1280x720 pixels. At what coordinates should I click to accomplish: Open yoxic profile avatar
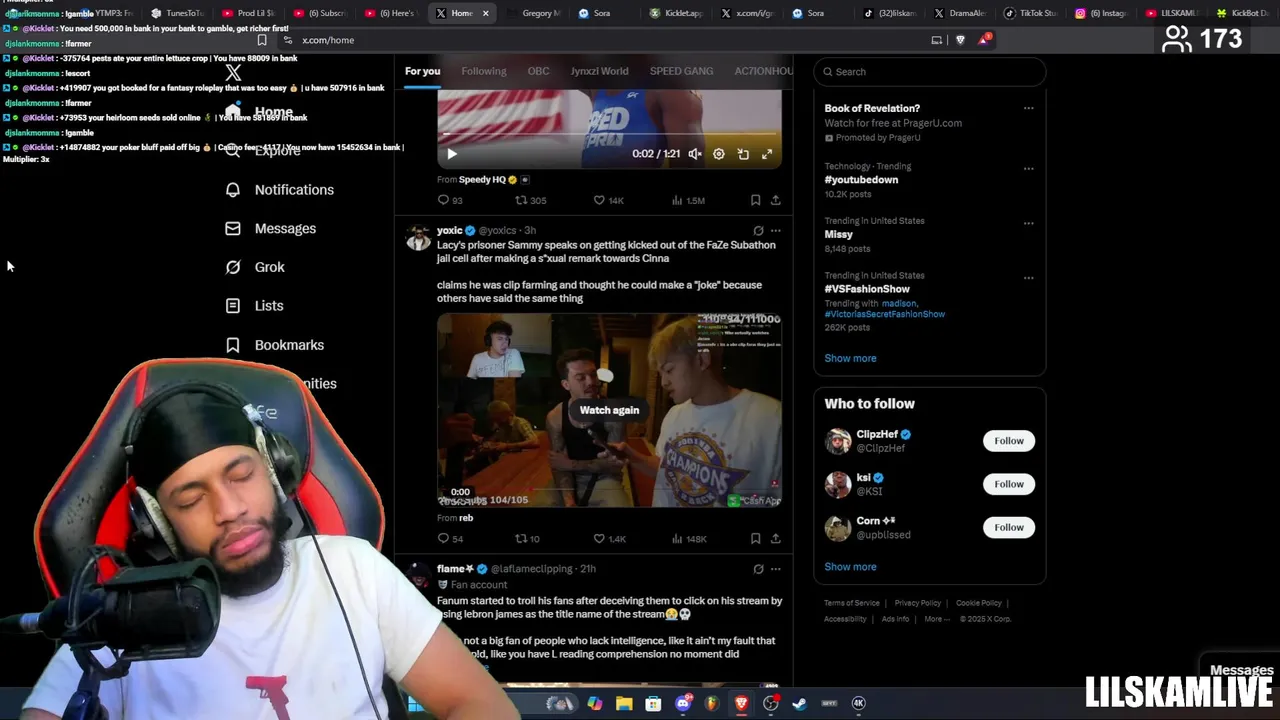[x=418, y=238]
